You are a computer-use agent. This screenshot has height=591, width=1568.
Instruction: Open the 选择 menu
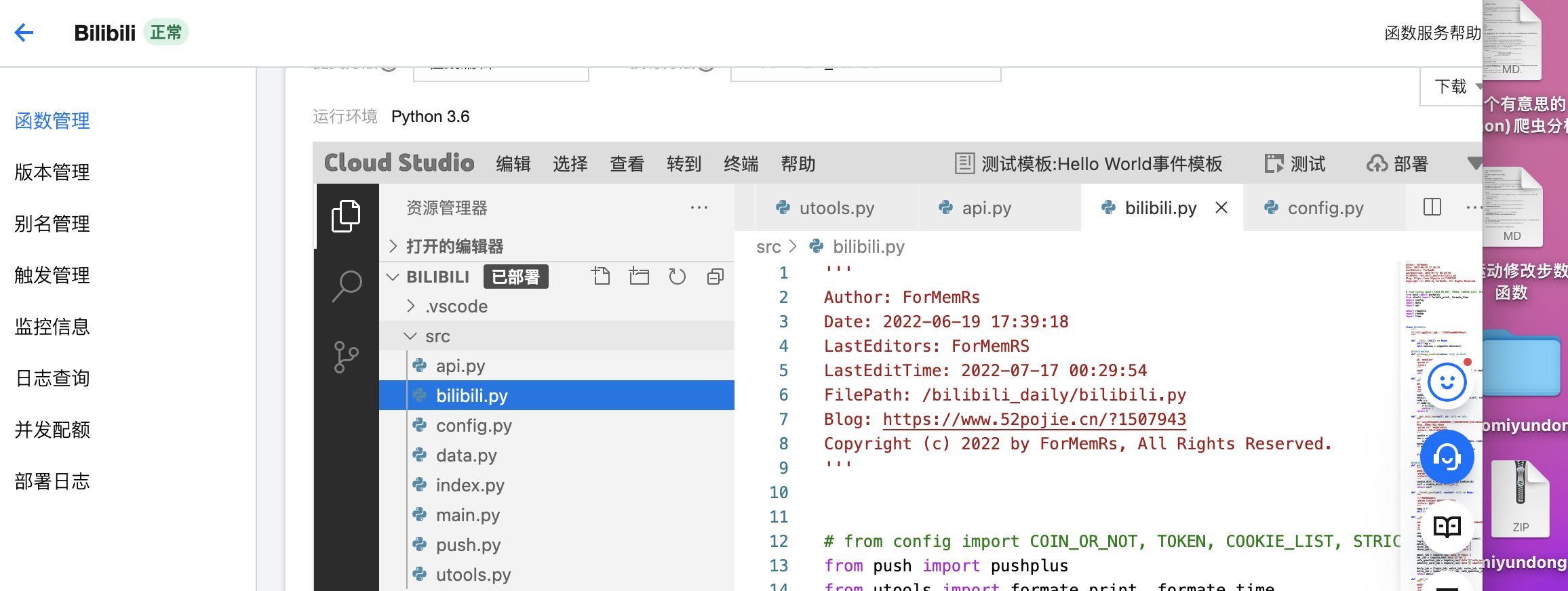(570, 163)
